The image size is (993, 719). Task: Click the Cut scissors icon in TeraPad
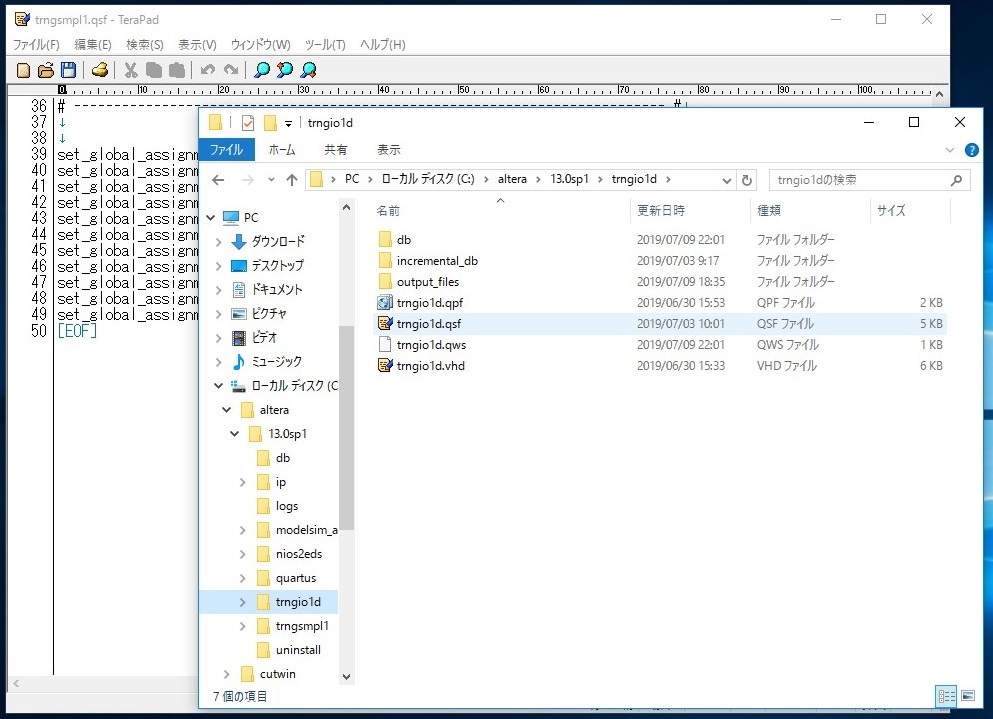click(x=131, y=70)
